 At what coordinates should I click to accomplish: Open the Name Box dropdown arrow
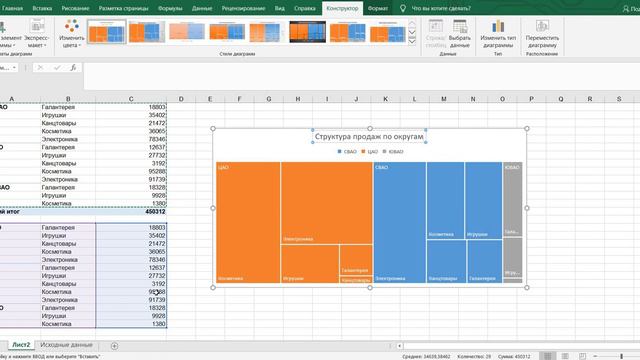pyautogui.click(x=14, y=68)
